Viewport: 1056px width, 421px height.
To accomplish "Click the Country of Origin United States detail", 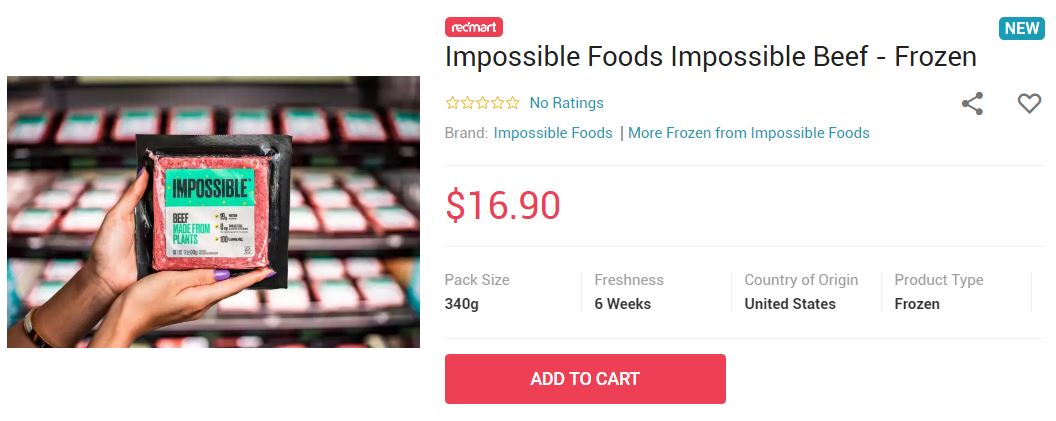I will point(800,292).
